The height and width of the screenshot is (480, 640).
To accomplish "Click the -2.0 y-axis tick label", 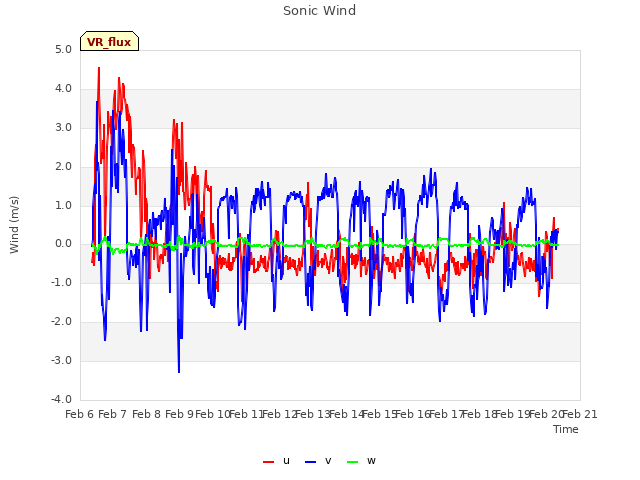I will click(61, 322).
